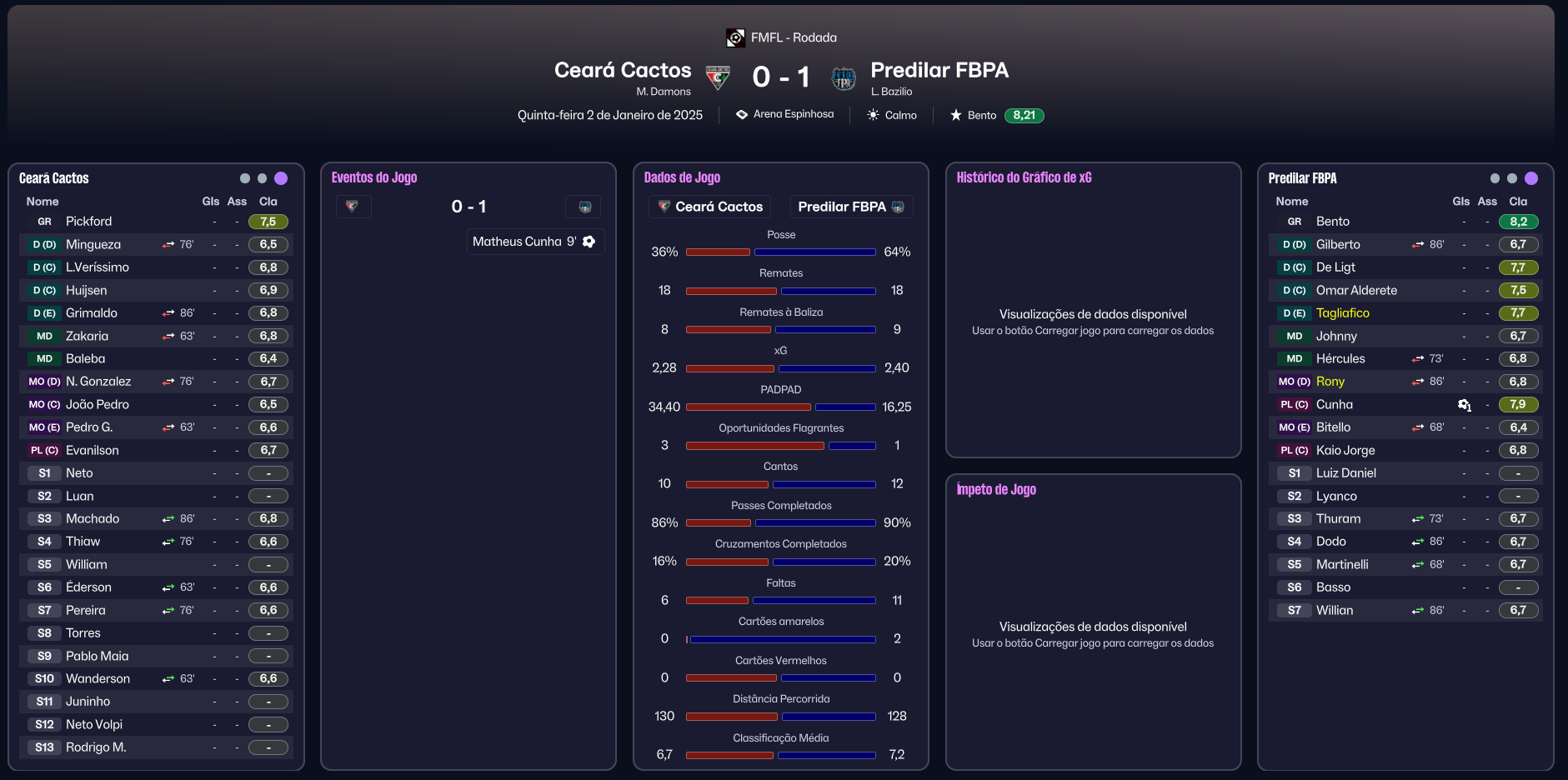This screenshot has width=1568, height=780.
Task: Click the Predilar FBPA club crest in header
Action: pos(844,78)
